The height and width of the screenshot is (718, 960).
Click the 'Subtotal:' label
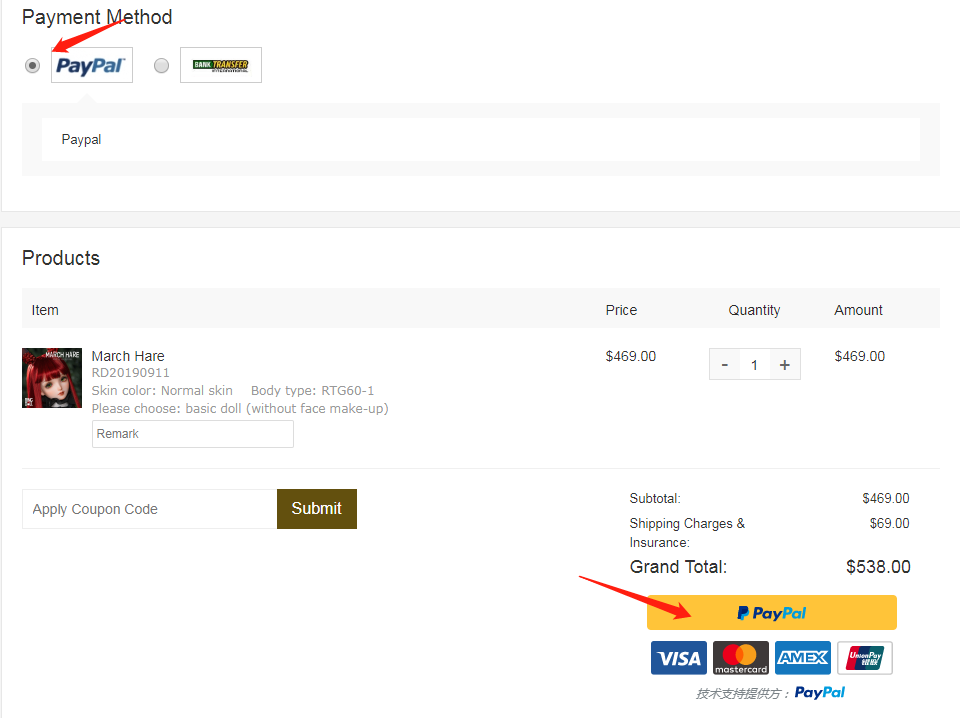655,498
